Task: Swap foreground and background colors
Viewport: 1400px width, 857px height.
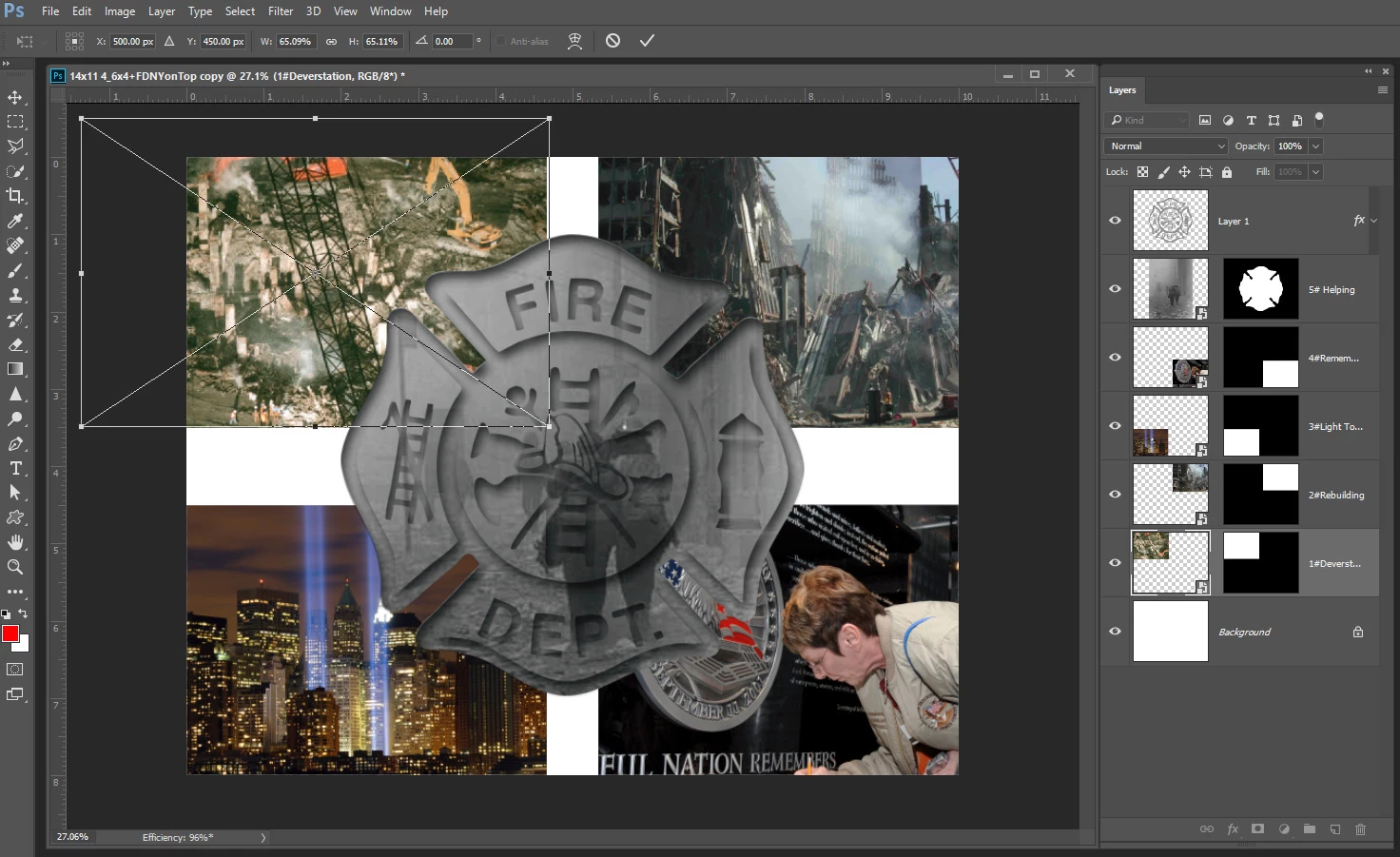Action: click(24, 614)
